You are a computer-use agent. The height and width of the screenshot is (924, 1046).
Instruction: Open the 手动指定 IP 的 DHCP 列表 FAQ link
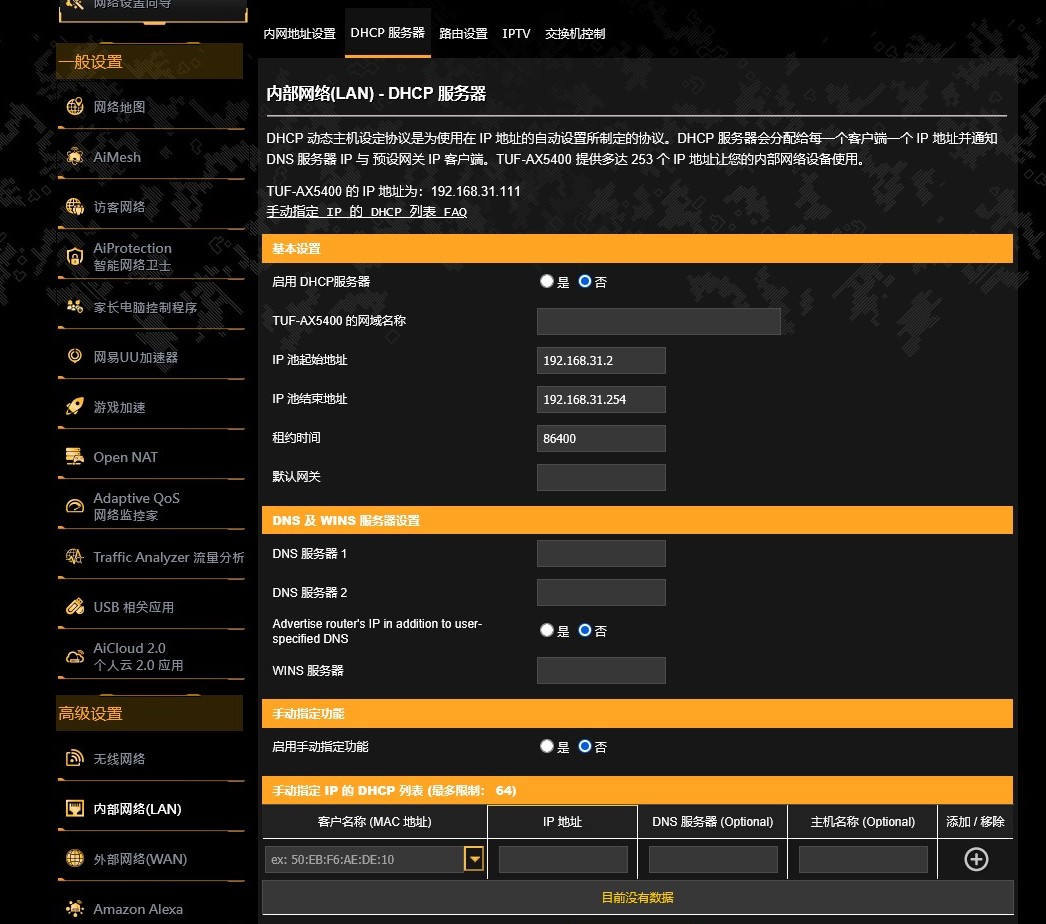click(366, 212)
